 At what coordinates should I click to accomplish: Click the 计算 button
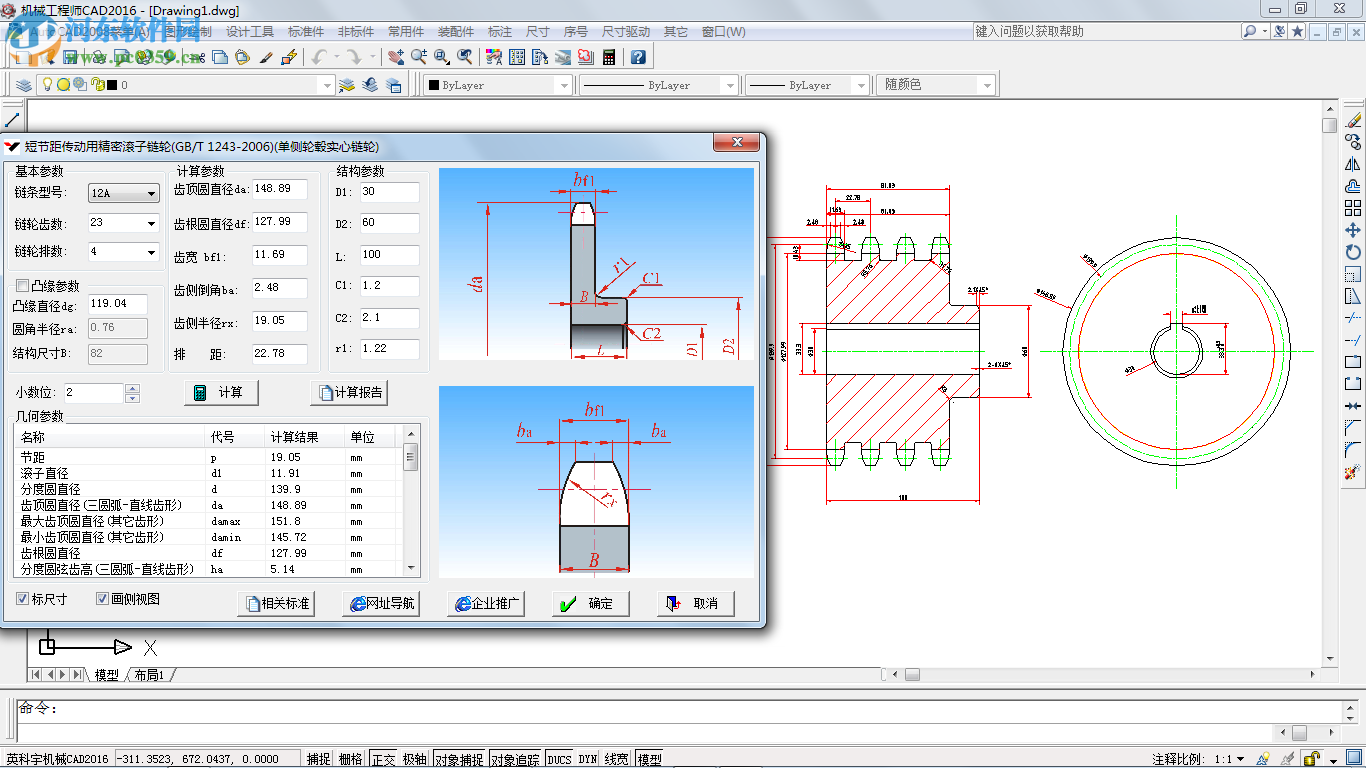[221, 393]
